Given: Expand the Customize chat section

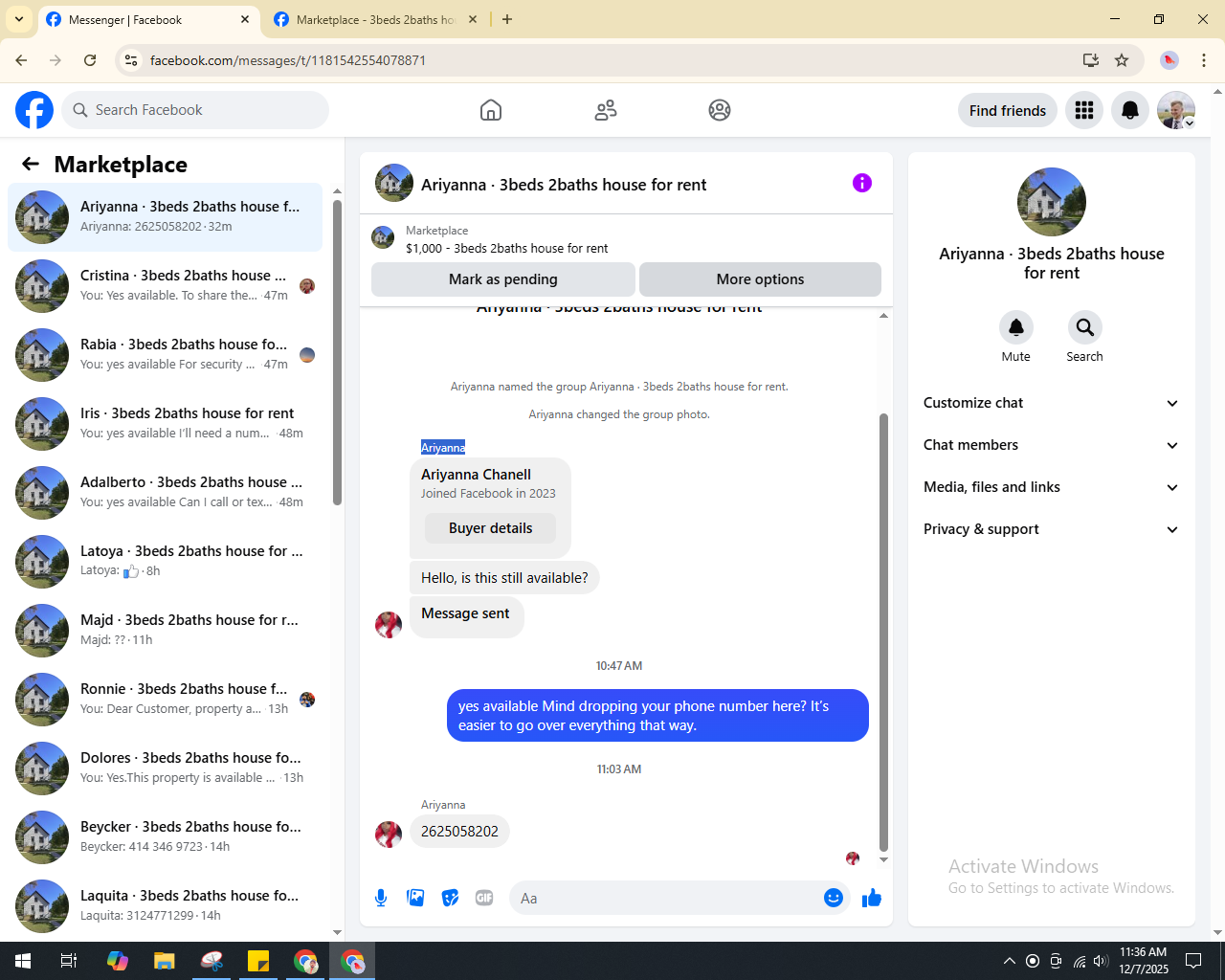Looking at the screenshot, I should tap(1051, 403).
